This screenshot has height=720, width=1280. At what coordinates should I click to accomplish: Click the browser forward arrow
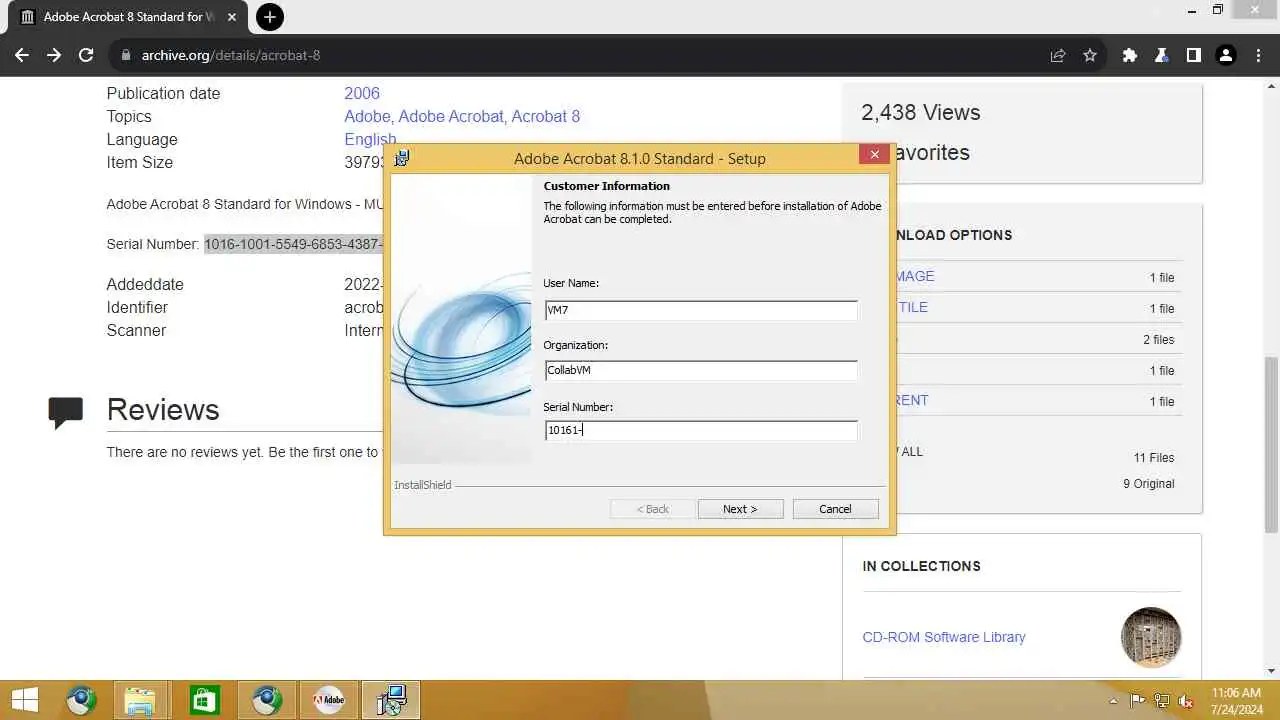point(54,55)
